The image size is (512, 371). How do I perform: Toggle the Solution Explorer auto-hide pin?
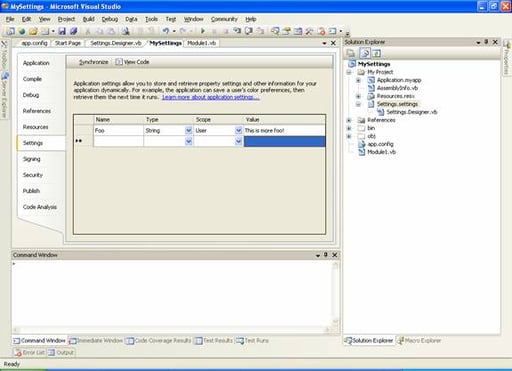click(486, 42)
